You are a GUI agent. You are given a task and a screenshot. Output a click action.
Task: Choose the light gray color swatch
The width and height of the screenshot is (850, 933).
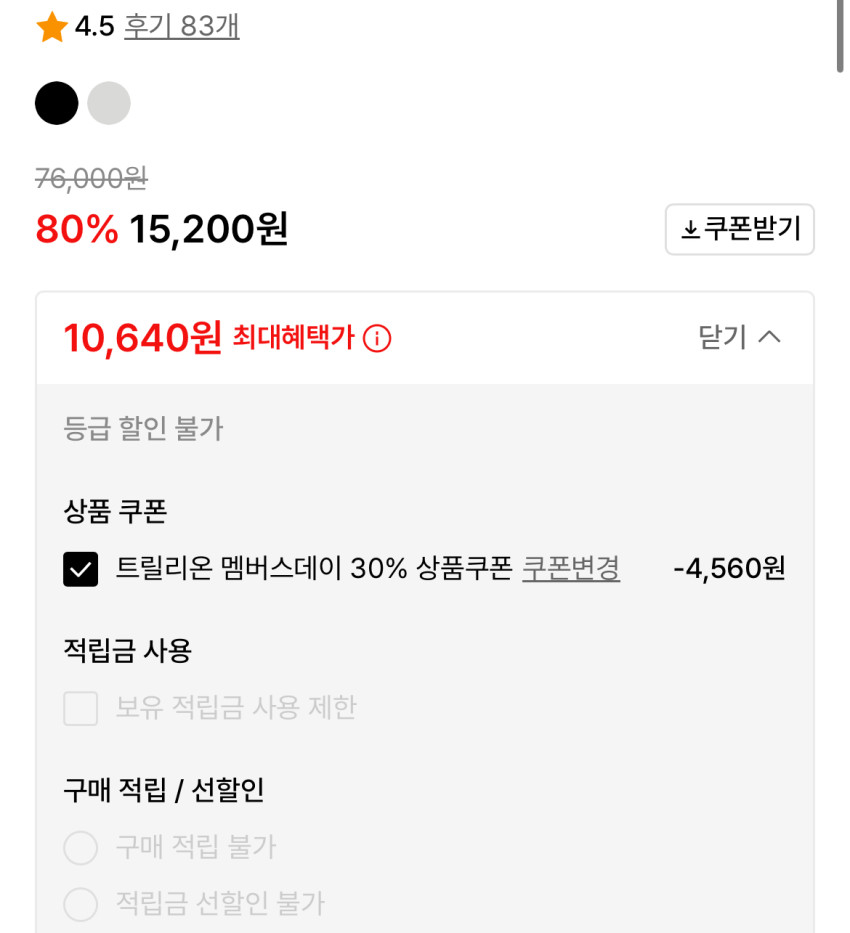109,103
